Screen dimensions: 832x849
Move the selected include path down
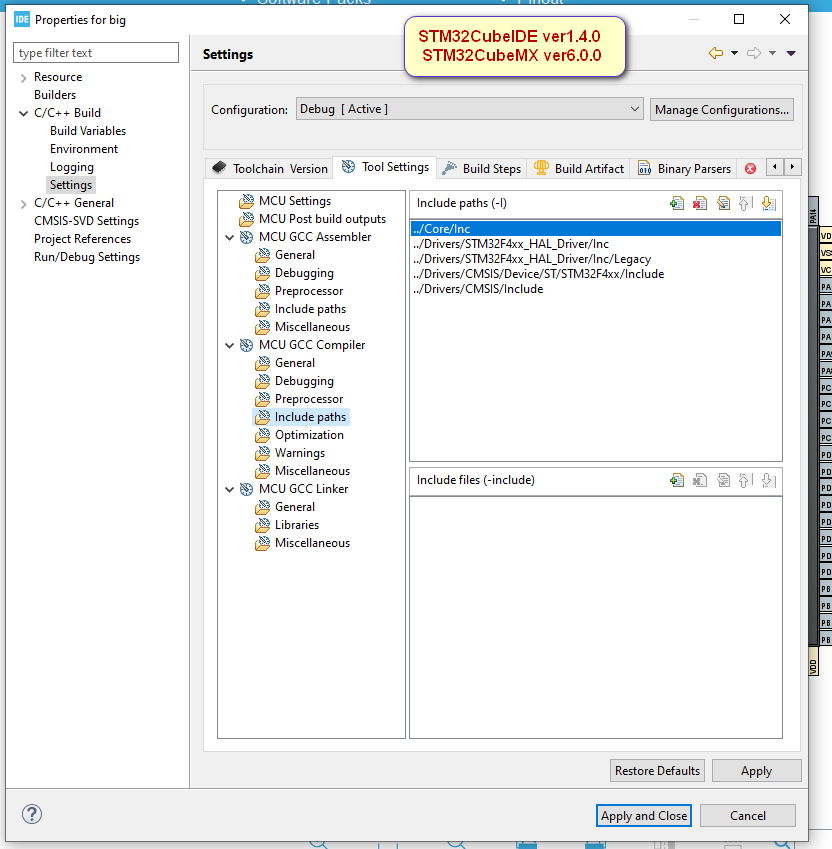769,204
